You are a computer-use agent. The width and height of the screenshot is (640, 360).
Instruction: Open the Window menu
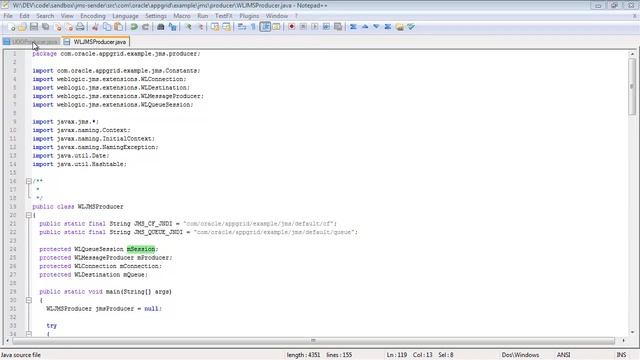click(277, 16)
